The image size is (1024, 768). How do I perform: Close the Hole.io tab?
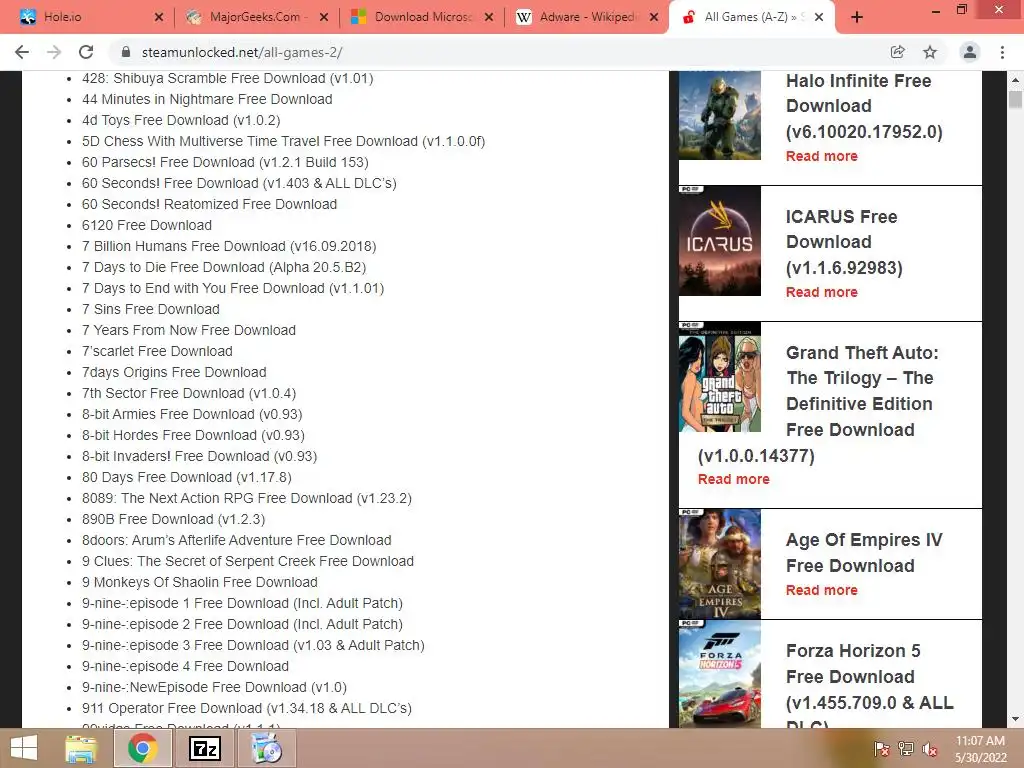pyautogui.click(x=159, y=18)
